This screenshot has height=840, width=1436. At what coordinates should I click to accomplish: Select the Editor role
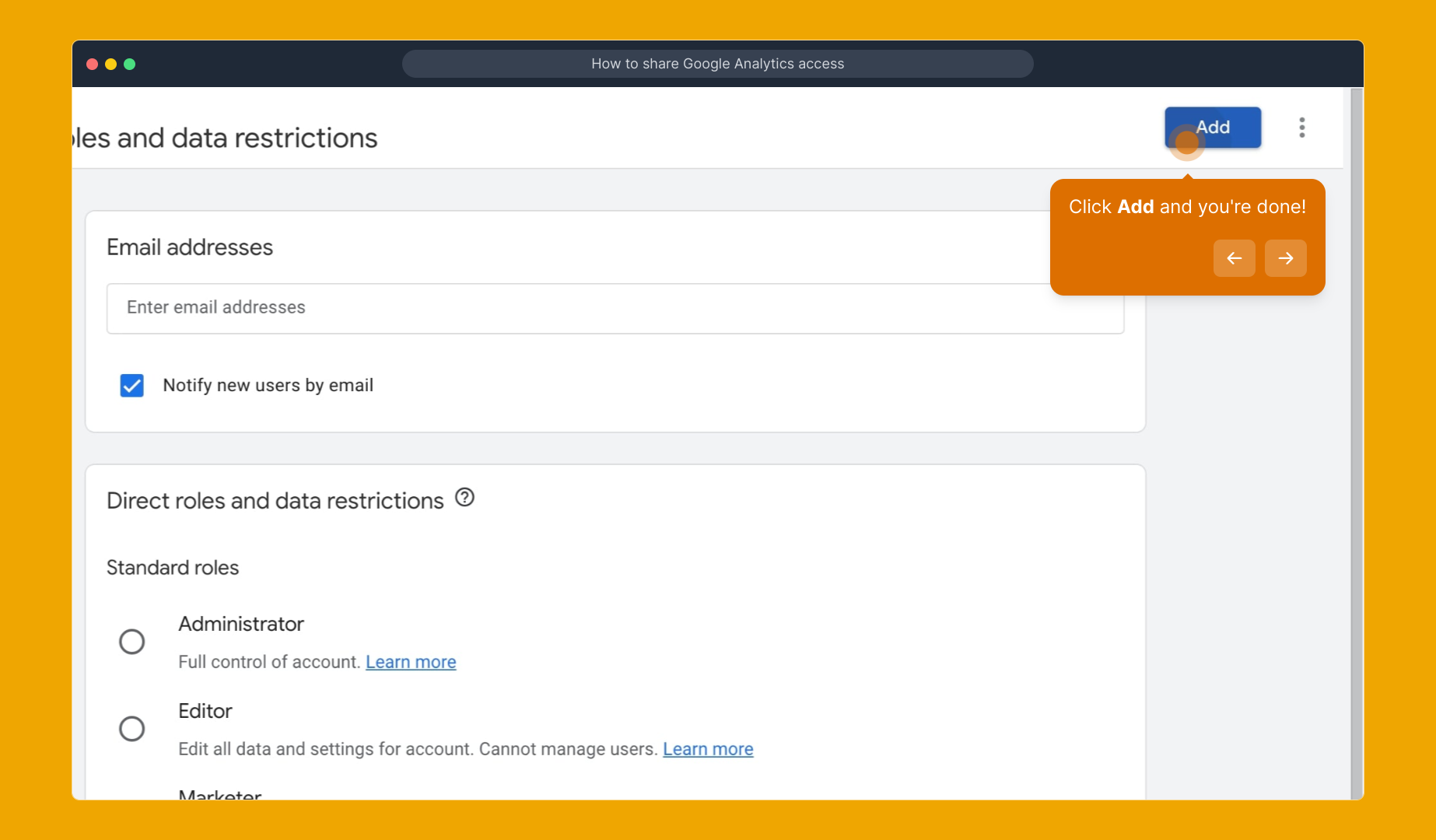click(x=132, y=728)
